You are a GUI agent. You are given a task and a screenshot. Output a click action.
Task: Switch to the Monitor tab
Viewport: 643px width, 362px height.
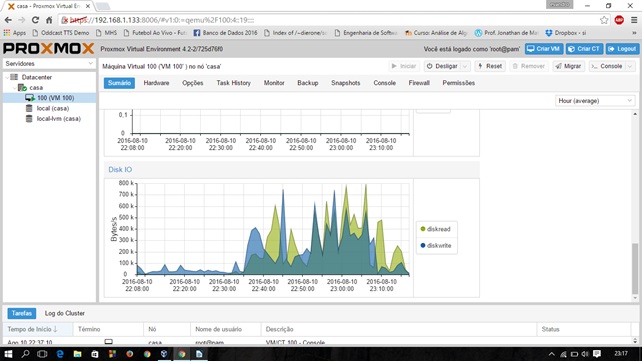coord(274,83)
